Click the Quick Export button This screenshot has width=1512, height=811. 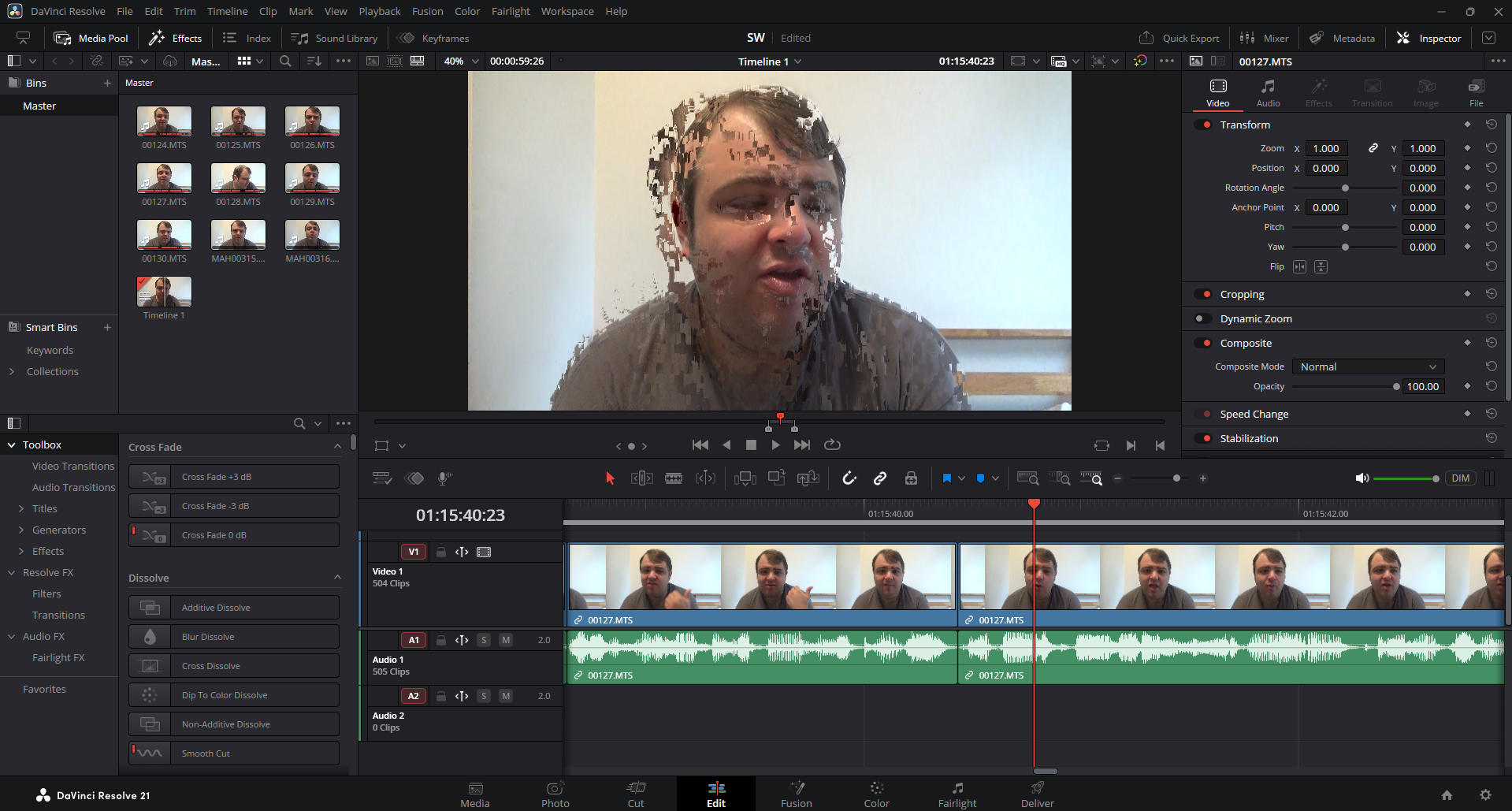(x=1179, y=38)
